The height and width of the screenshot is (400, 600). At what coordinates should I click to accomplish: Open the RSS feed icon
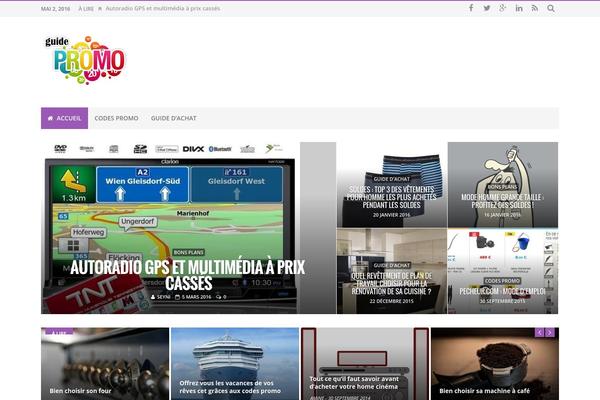click(x=535, y=8)
